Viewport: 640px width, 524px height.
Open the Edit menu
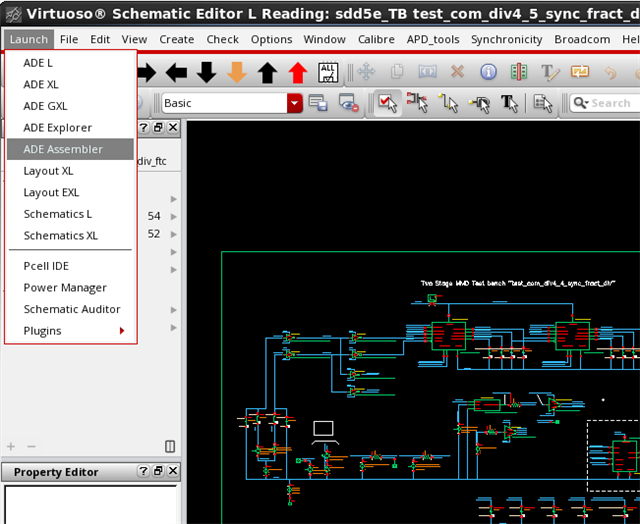point(100,39)
